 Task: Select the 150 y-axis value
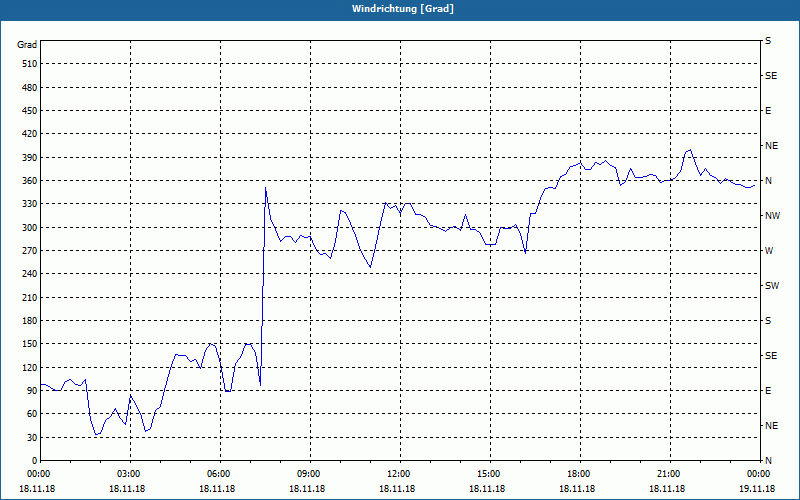(x=30, y=344)
